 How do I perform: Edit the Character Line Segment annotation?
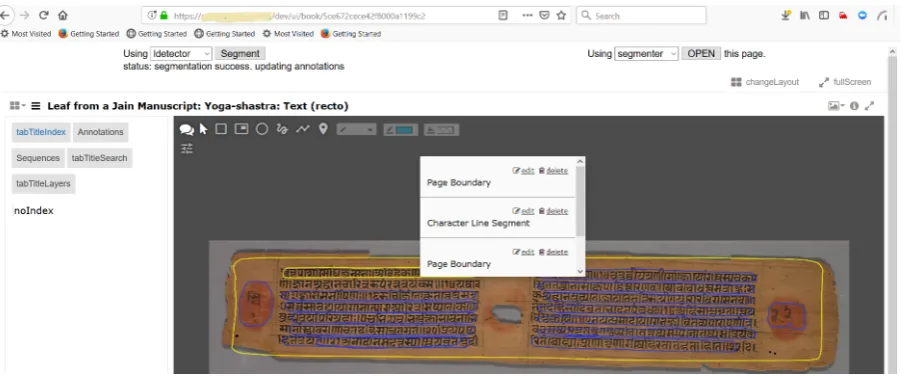click(523, 211)
